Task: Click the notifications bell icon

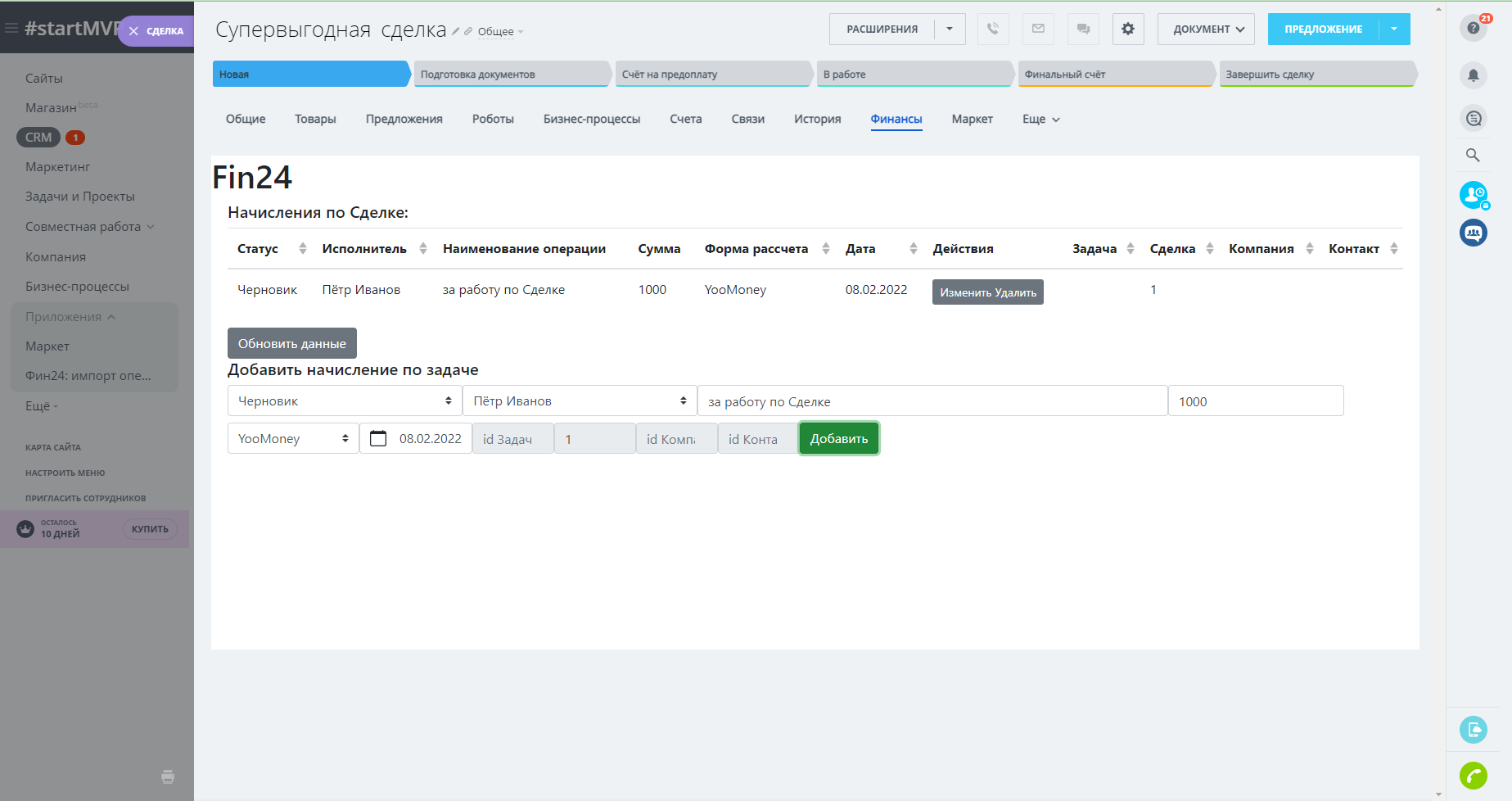Action: (x=1473, y=75)
